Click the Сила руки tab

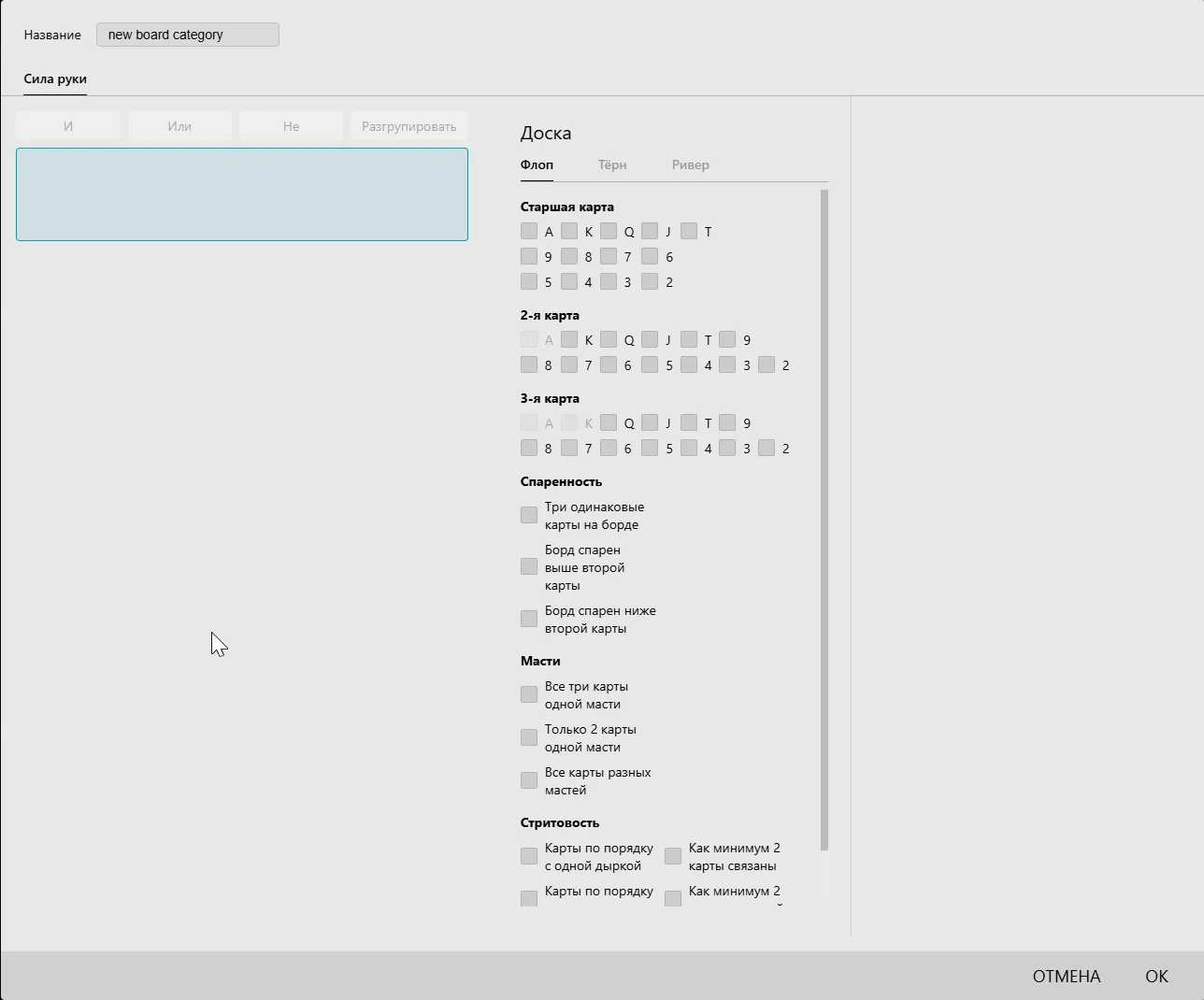coord(55,79)
